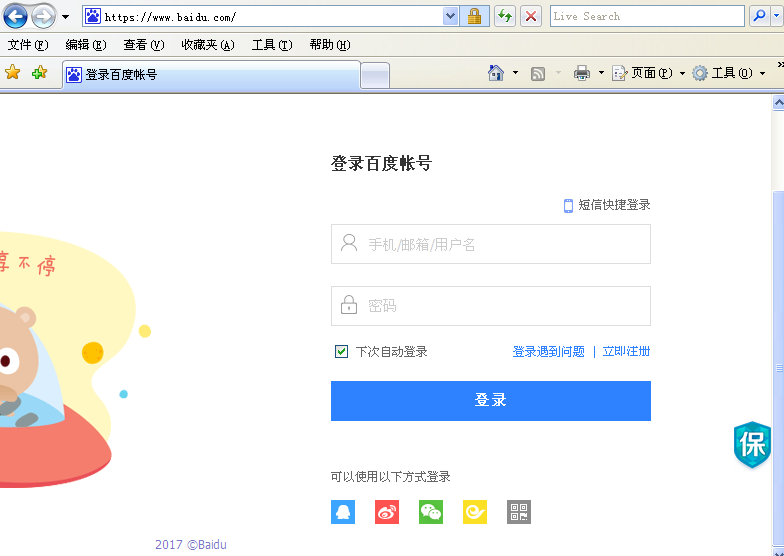Click the scrollbar up arrow
The height and width of the screenshot is (556, 784).
click(778, 103)
